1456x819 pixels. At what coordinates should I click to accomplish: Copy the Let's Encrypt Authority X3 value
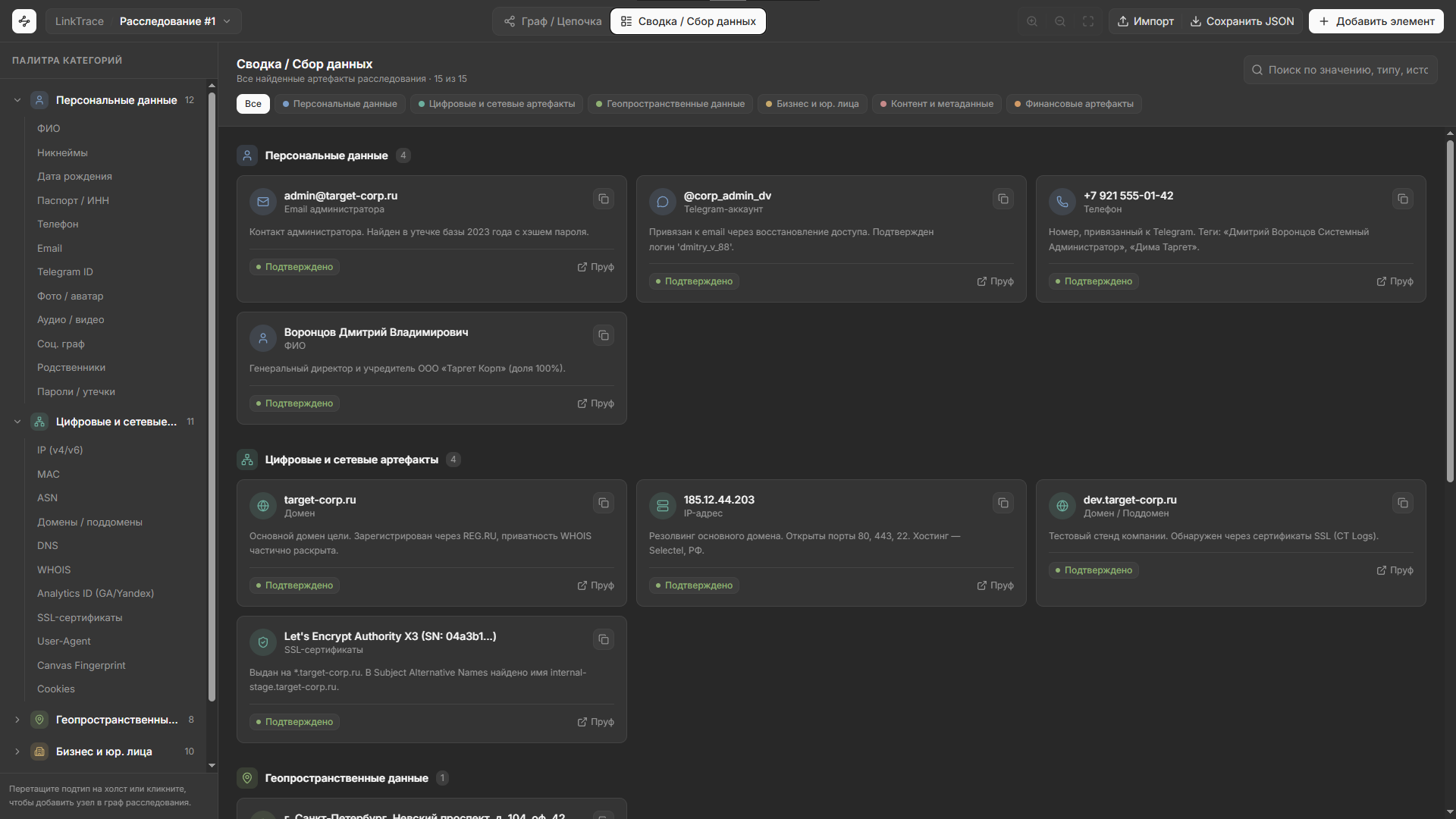click(x=604, y=639)
